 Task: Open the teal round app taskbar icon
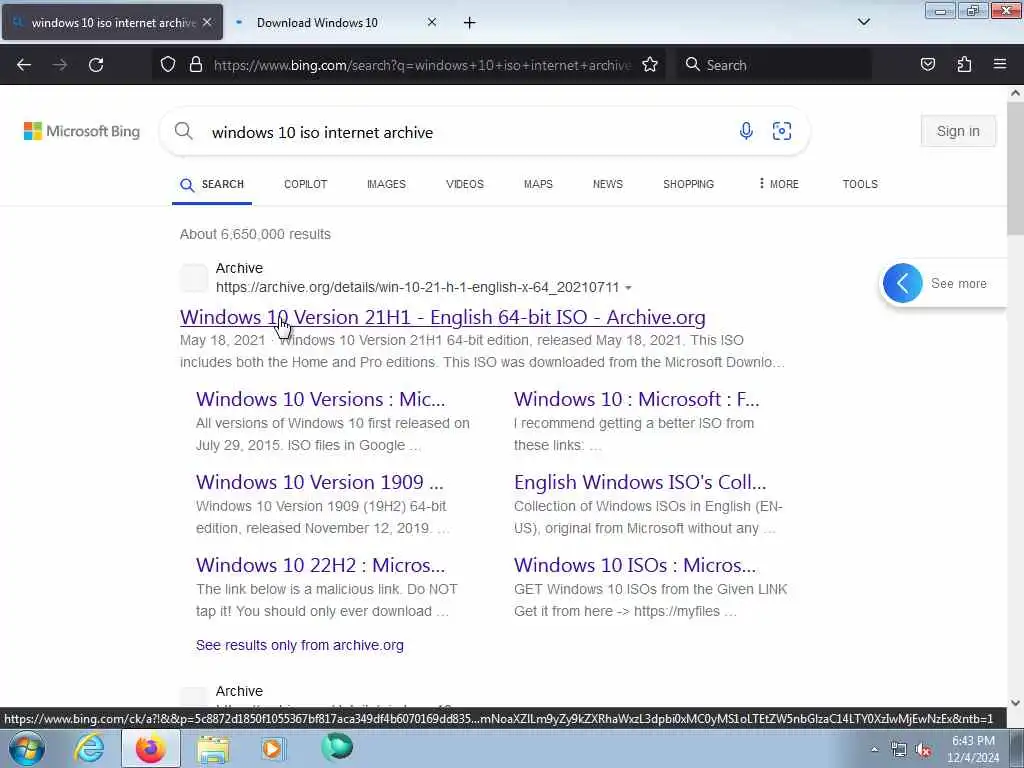337,747
